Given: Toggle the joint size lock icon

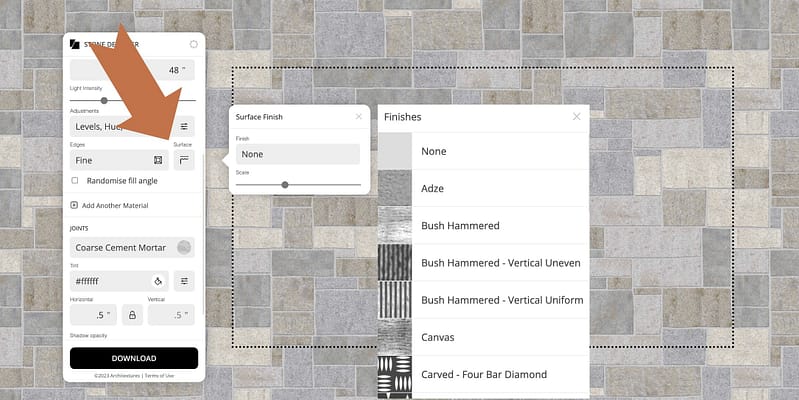Looking at the screenshot, I should click(132, 314).
